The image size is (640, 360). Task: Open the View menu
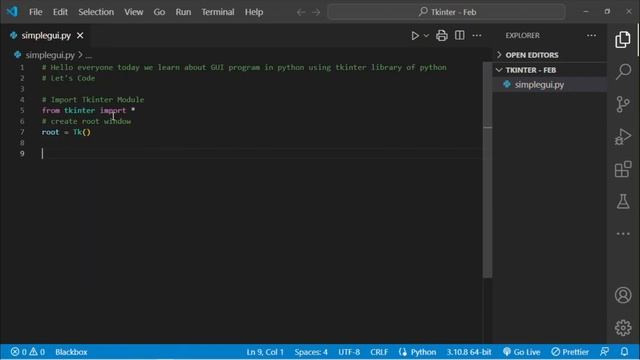(133, 12)
